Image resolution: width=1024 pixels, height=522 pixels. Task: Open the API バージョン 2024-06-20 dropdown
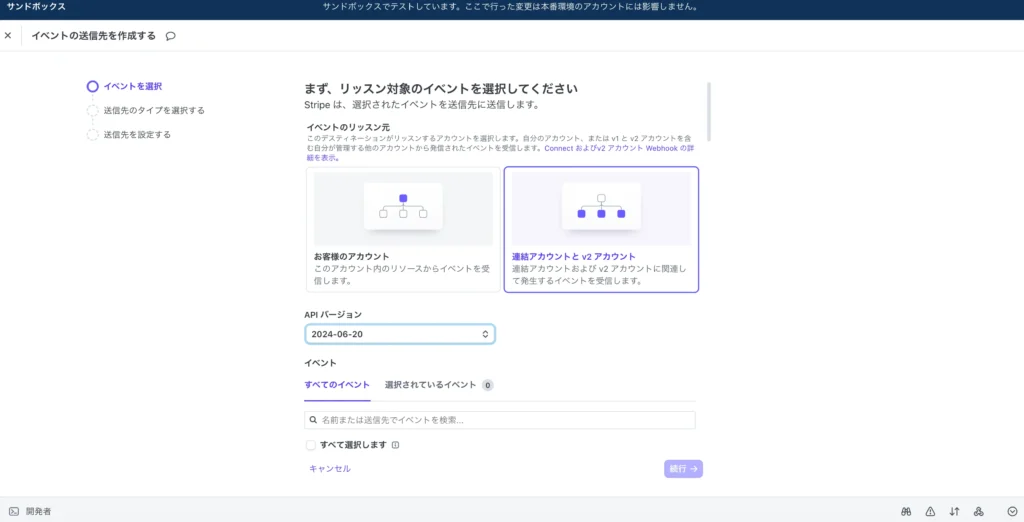400,334
